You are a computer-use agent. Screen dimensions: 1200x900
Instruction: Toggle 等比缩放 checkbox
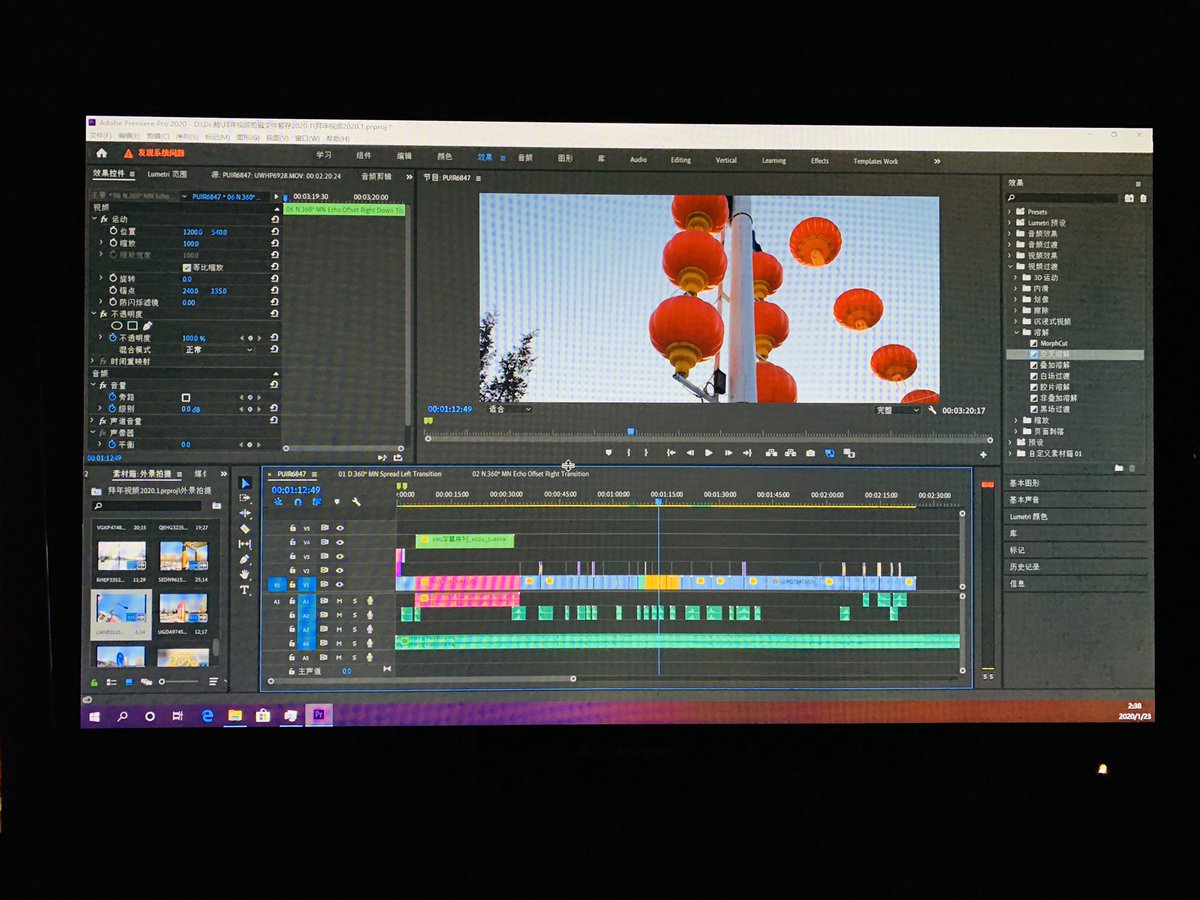pos(186,268)
